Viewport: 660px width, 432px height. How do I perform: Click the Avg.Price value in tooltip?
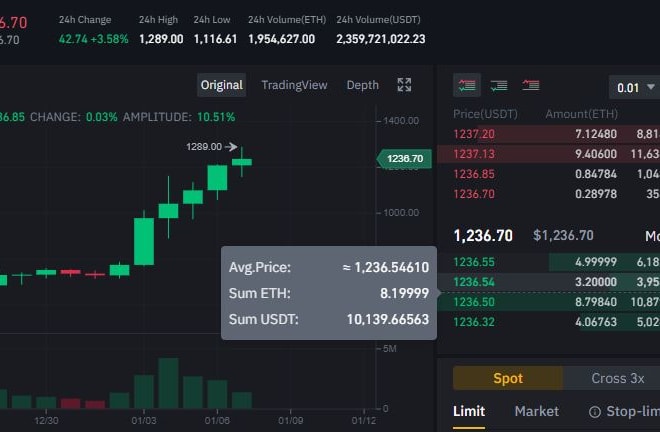[386, 267]
